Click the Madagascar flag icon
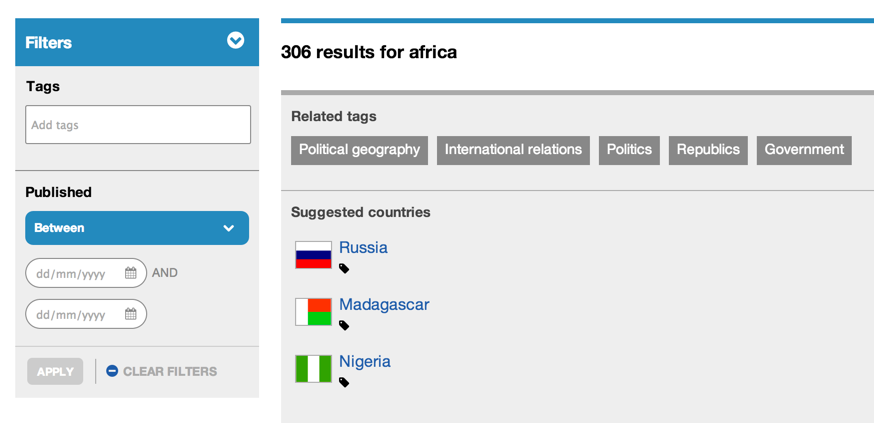The width and height of the screenshot is (874, 423). [x=313, y=312]
